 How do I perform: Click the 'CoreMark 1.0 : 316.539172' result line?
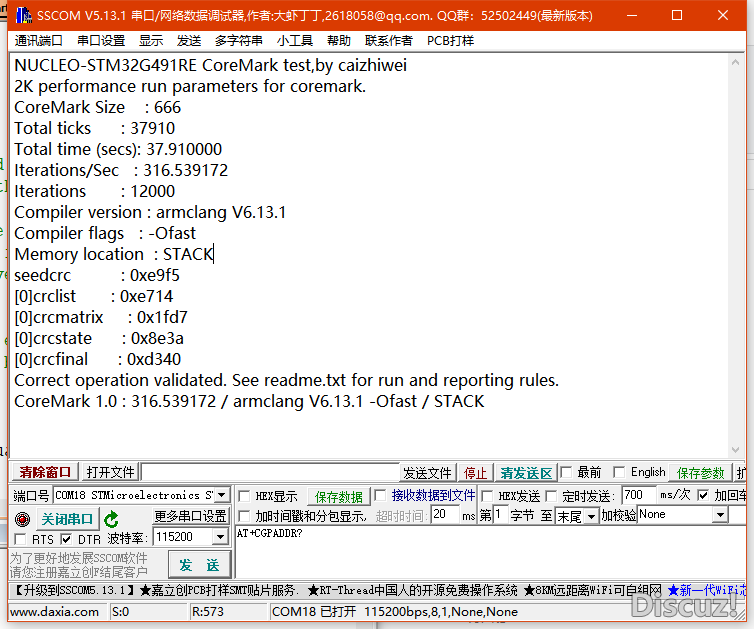point(249,401)
